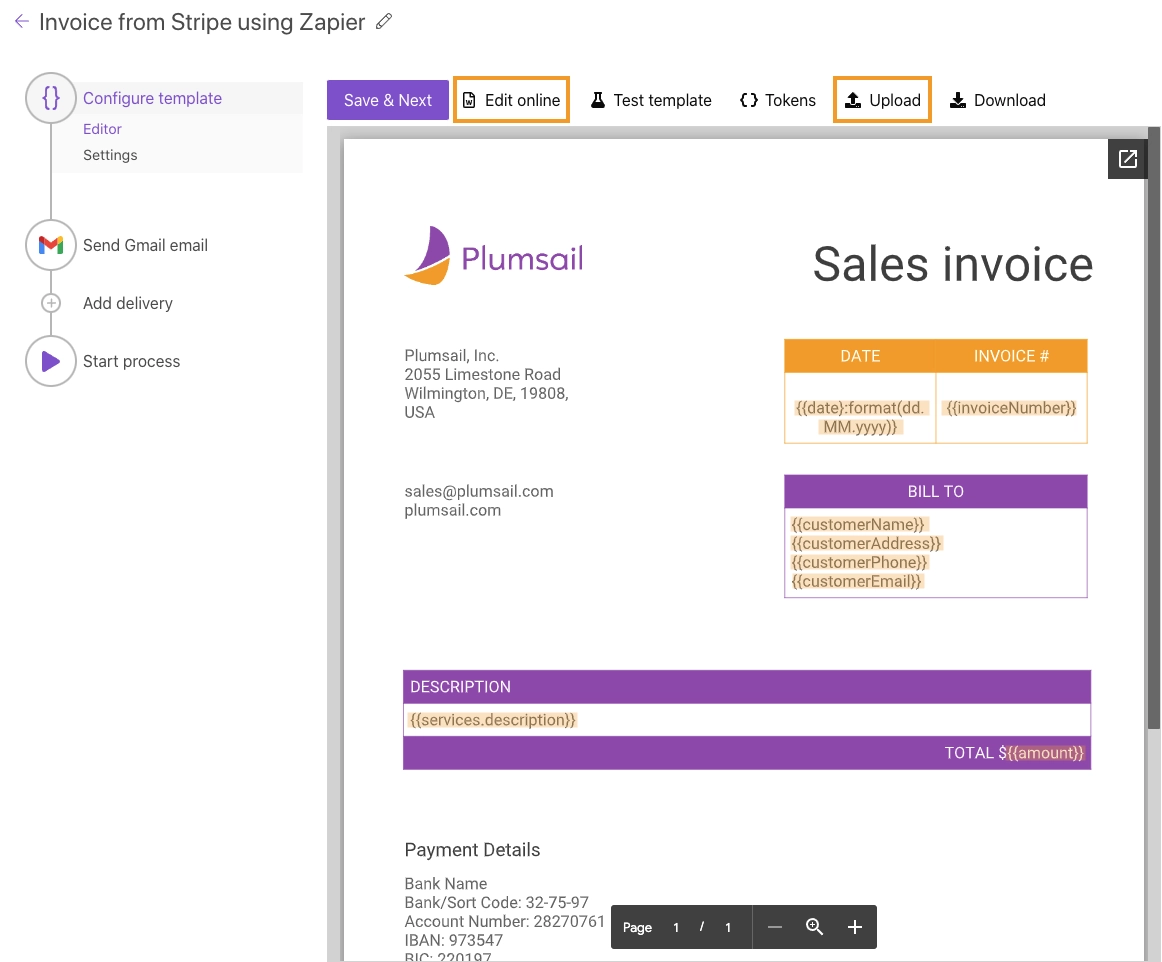Open the Editor sub-item
The image size is (1162, 962).
tap(102, 129)
